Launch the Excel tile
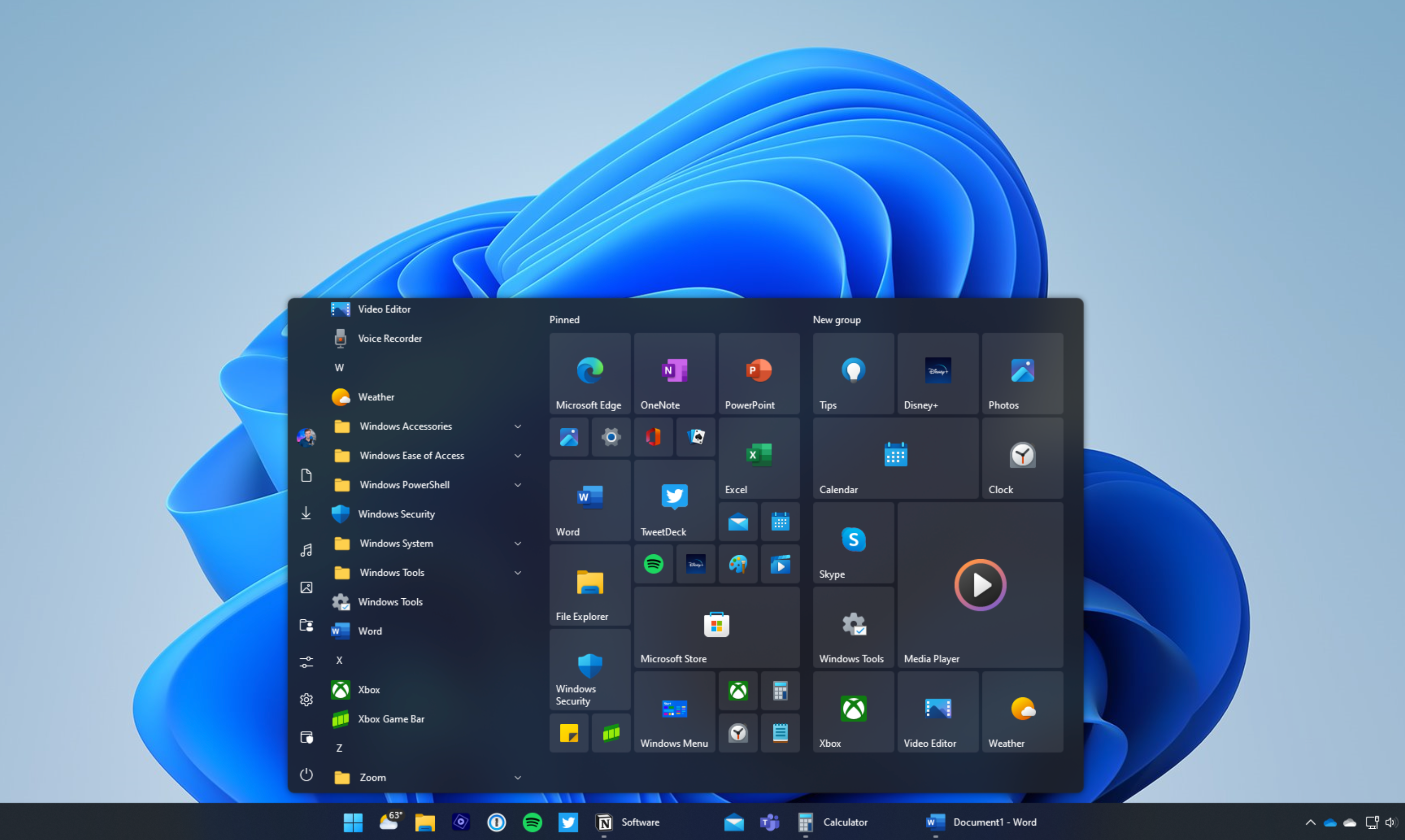 pos(759,458)
